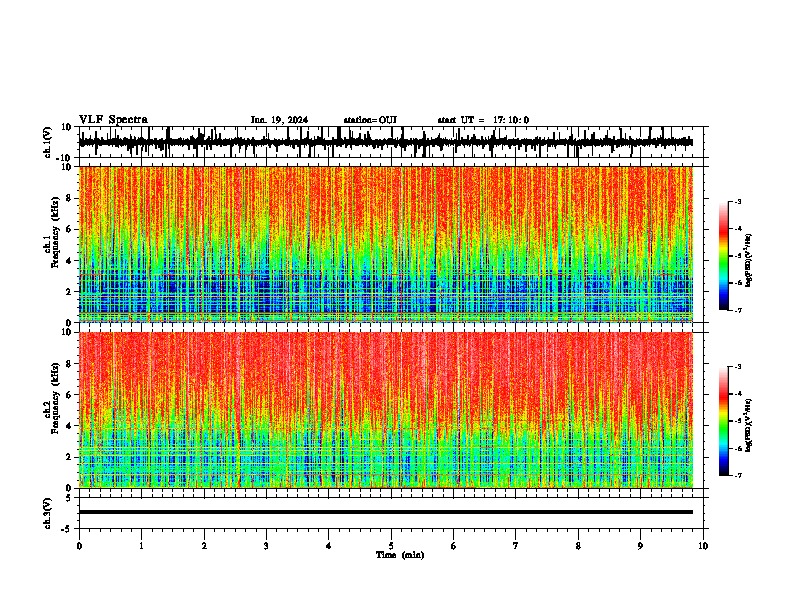Image resolution: width=792 pixels, height=612 pixels.
Task: Click the time axis tick label 10
Action: (703, 546)
